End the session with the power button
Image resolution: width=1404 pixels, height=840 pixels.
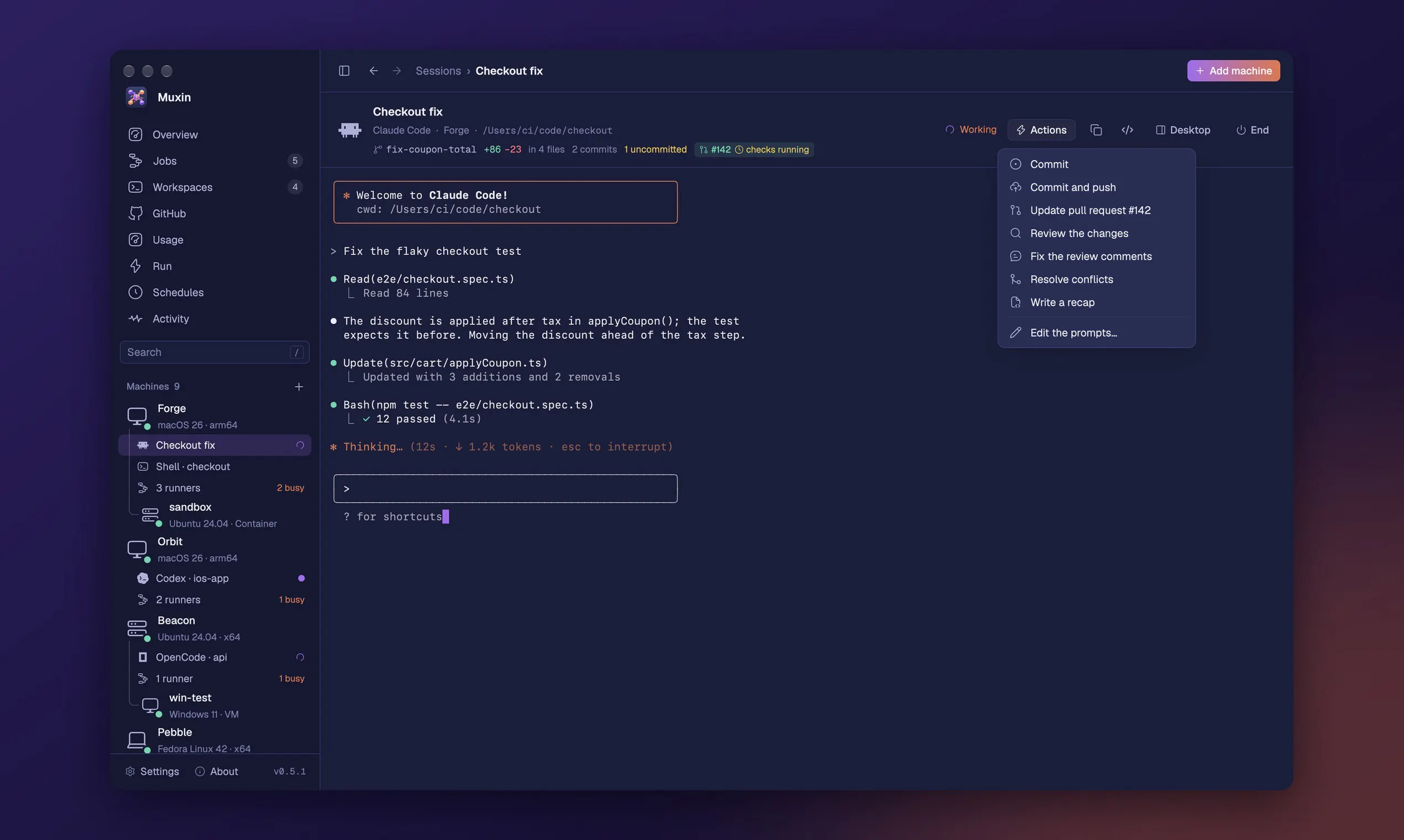[x=1253, y=130]
